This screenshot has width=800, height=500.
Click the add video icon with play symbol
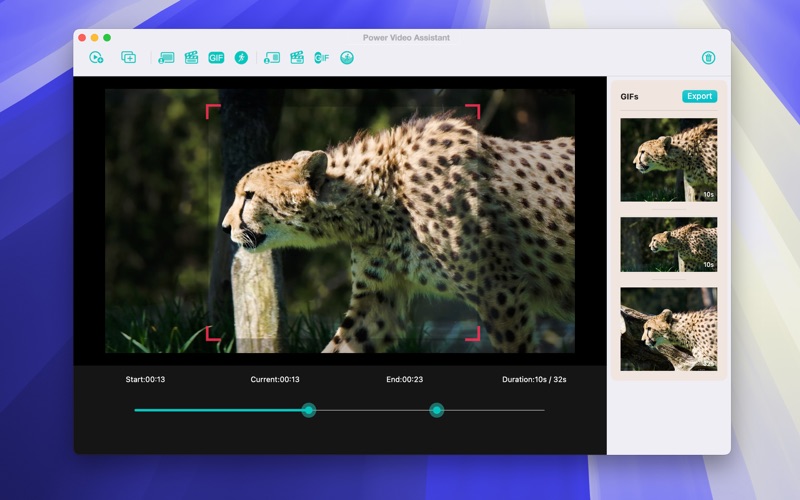pos(96,58)
